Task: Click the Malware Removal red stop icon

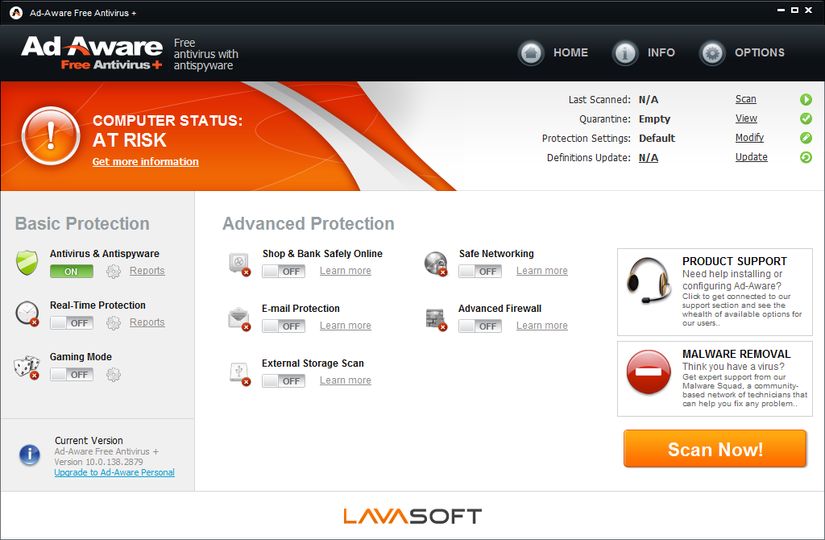Action: pyautogui.click(x=648, y=371)
